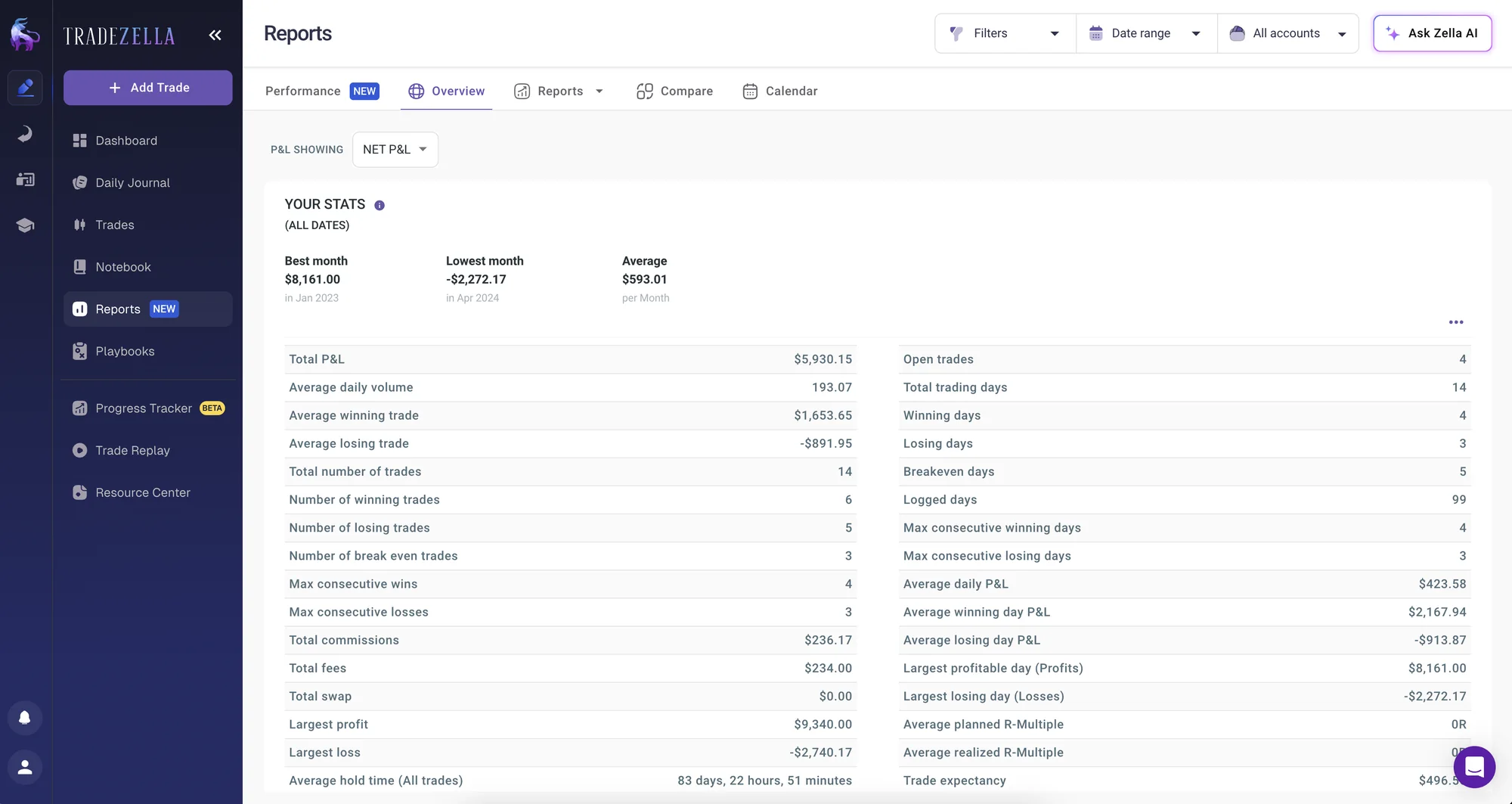Viewport: 1512px width, 804px height.
Task: Click the Resource Center icon
Action: pos(79,492)
